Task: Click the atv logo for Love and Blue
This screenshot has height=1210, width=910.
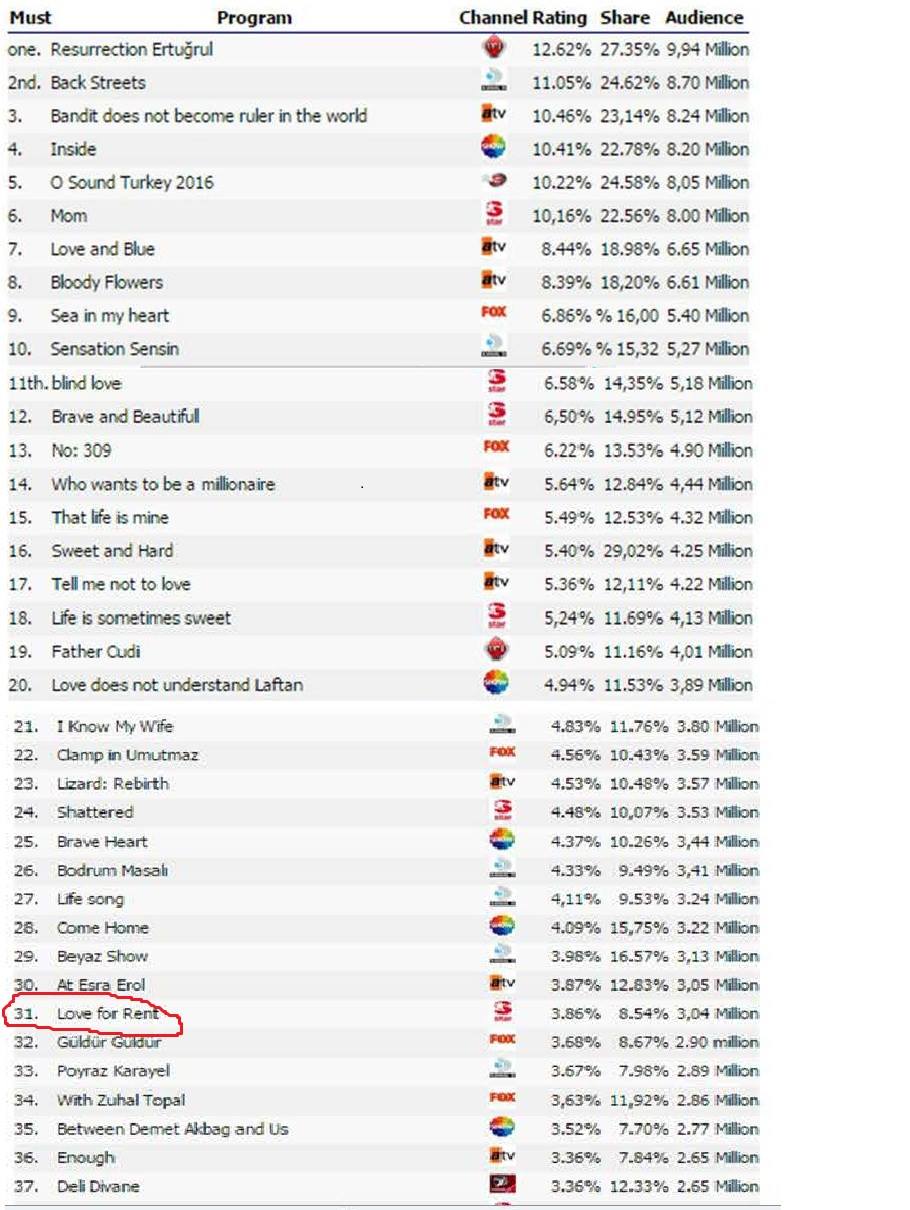Action: (x=494, y=247)
